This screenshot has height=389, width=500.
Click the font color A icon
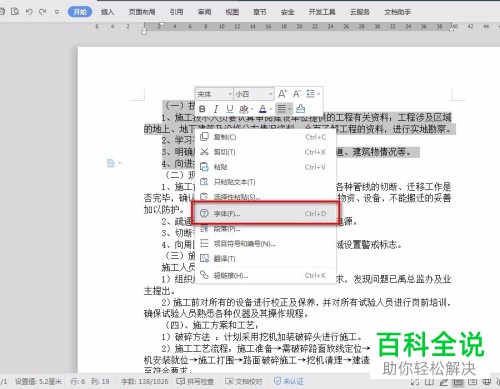263,109
